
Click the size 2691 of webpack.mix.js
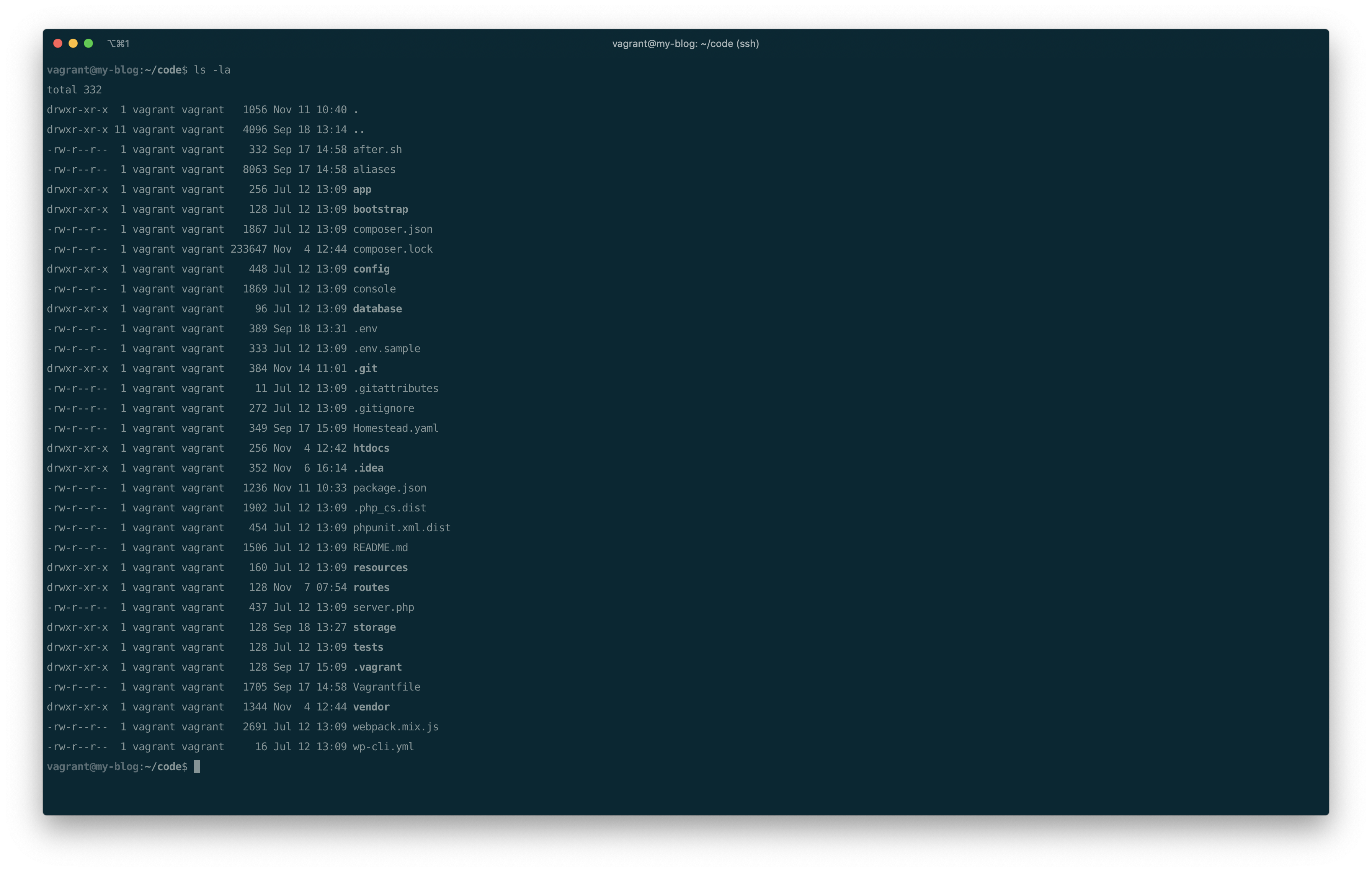(x=255, y=727)
